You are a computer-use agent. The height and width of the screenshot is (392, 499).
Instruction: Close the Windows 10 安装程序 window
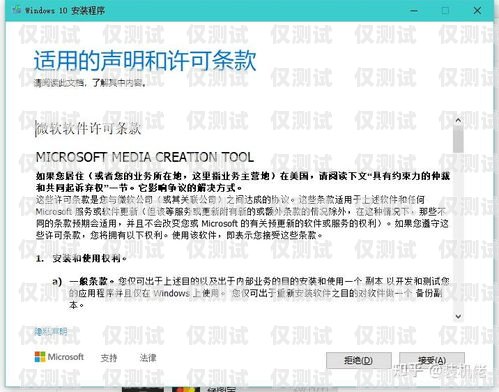click(x=477, y=11)
